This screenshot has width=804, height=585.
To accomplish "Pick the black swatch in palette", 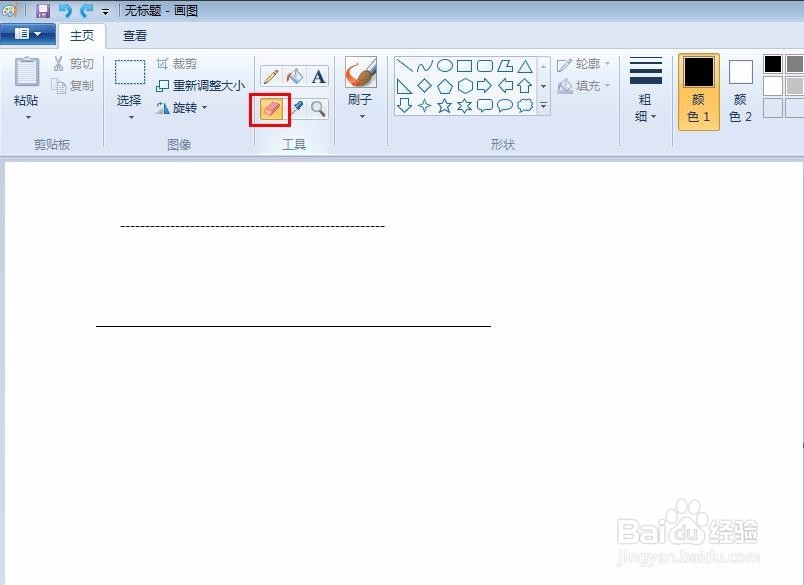I will pyautogui.click(x=773, y=64).
